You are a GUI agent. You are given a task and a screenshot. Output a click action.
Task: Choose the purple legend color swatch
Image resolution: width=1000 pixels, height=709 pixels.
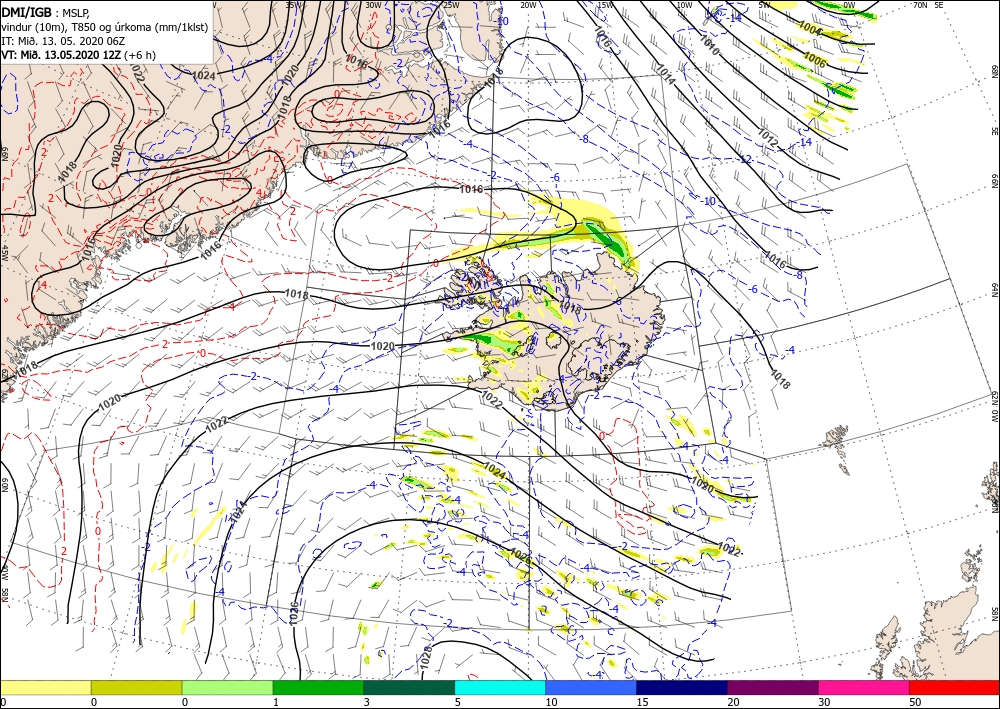[x=772, y=687]
